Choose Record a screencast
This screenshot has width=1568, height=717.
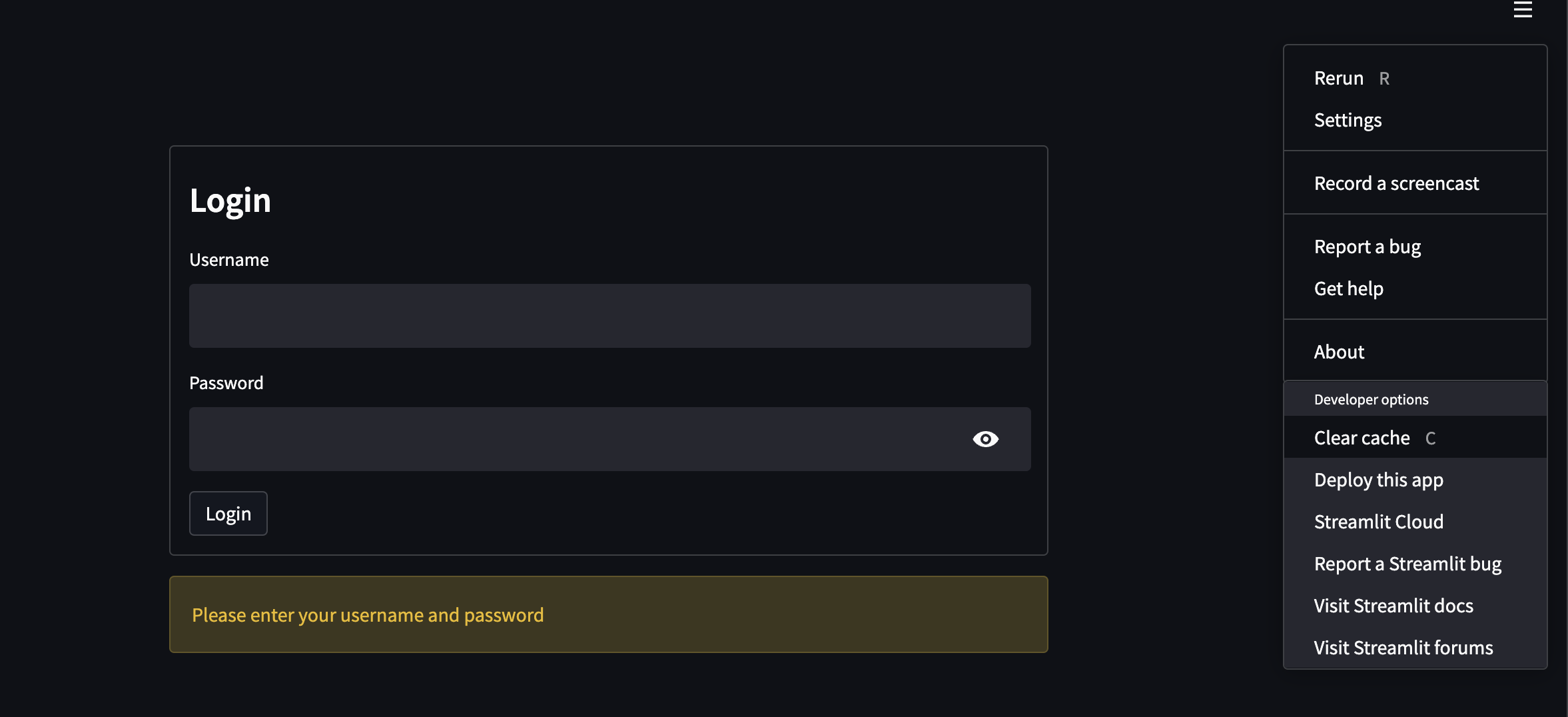[1397, 183]
